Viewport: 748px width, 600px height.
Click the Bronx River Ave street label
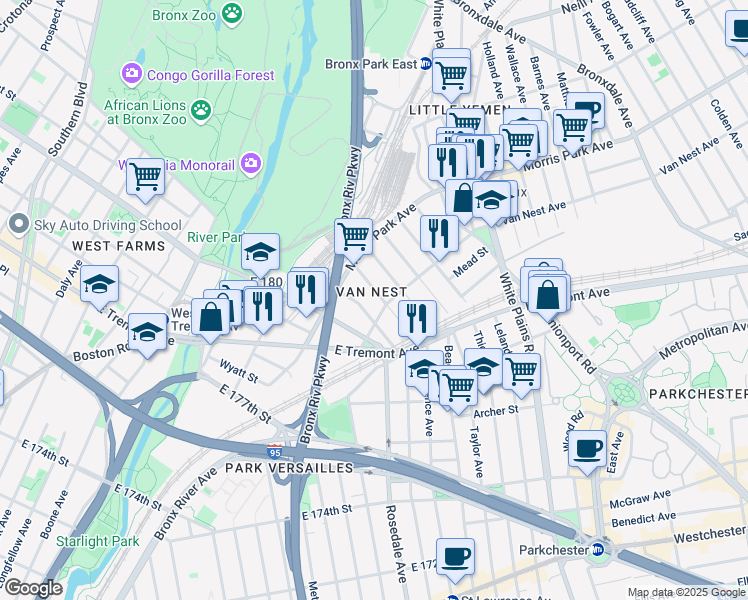click(185, 504)
